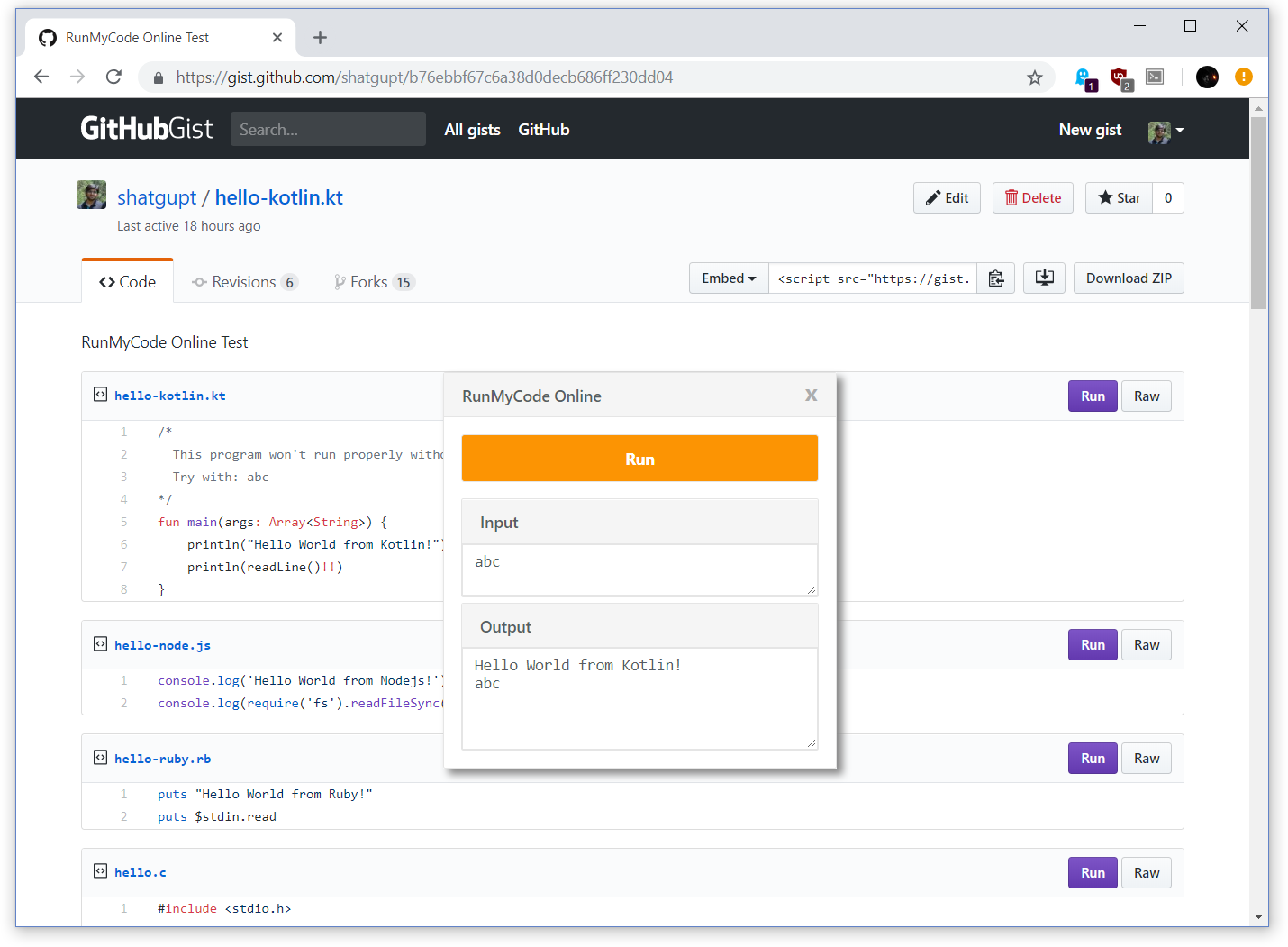Run the hello-node.js file
The image size is (1288, 947).
[x=1093, y=645]
